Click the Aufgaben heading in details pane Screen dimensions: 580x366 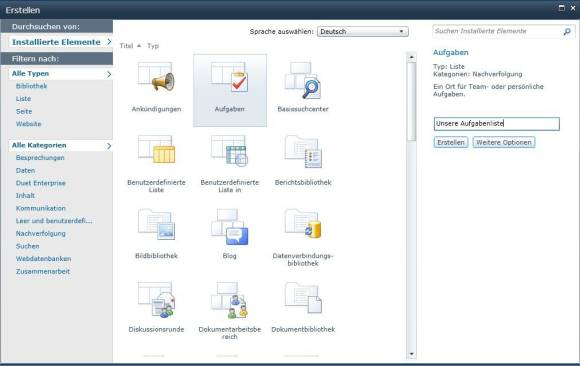click(451, 52)
